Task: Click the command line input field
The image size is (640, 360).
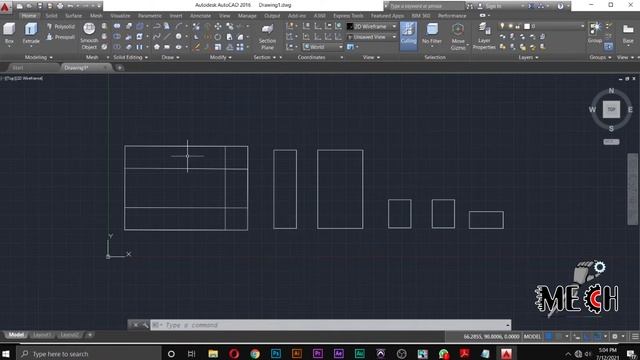Action: (x=331, y=325)
